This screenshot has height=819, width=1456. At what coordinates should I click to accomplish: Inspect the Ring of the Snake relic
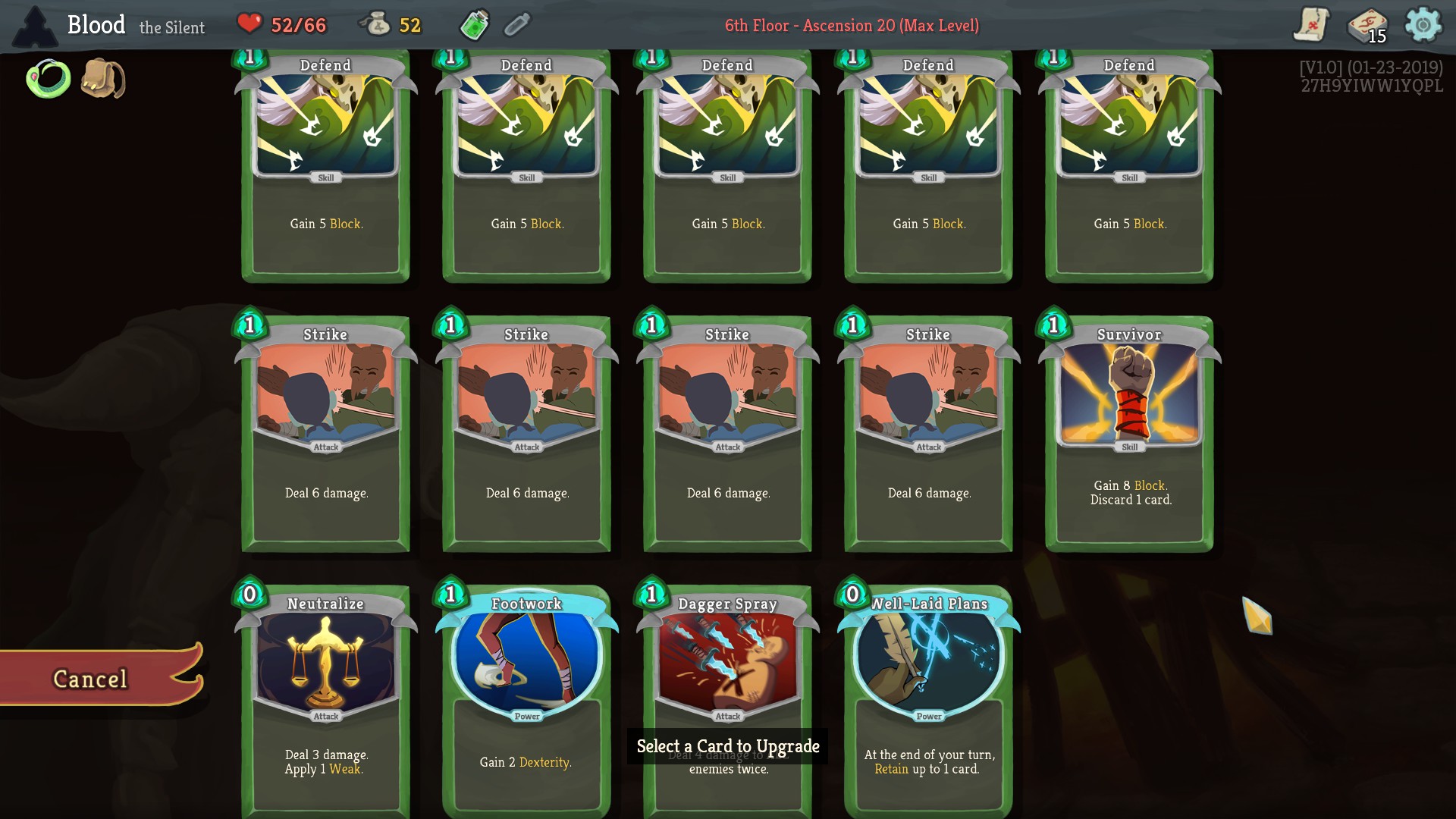point(49,79)
